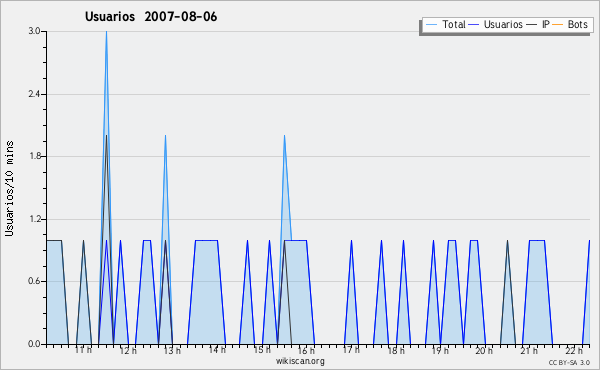Click the '15 h' x-axis label
Viewport: 600px width, 370px height.
262,350
